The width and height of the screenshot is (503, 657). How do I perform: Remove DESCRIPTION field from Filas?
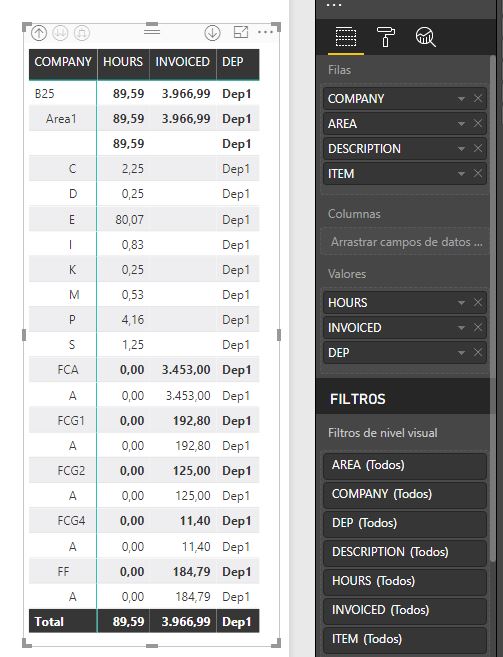pyautogui.click(x=478, y=148)
